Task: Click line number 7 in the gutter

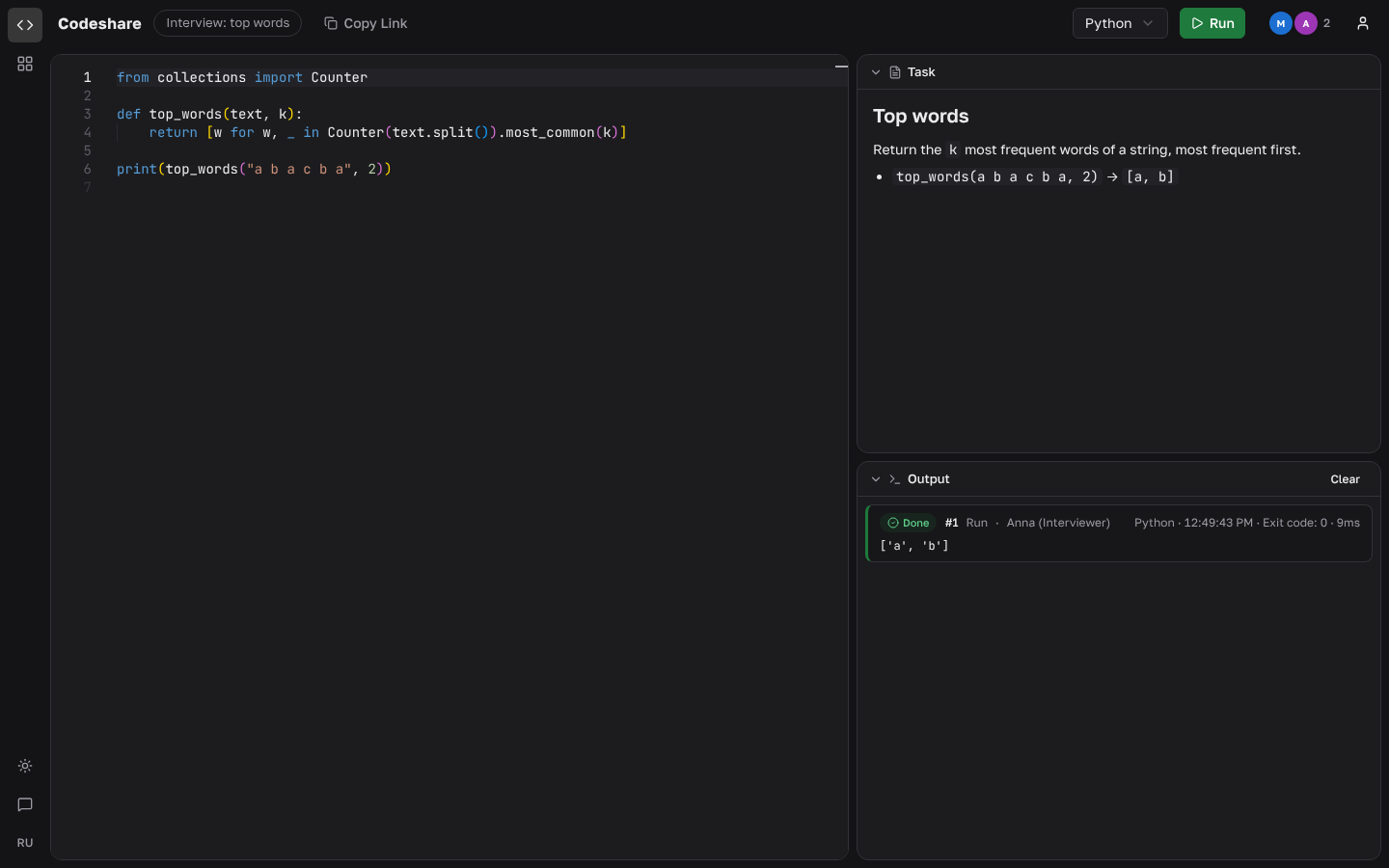Action: click(x=87, y=187)
